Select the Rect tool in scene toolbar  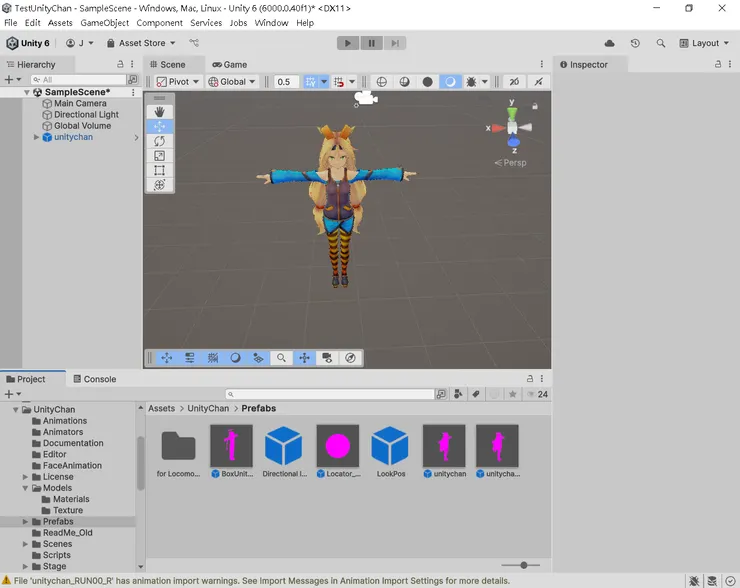click(159, 171)
